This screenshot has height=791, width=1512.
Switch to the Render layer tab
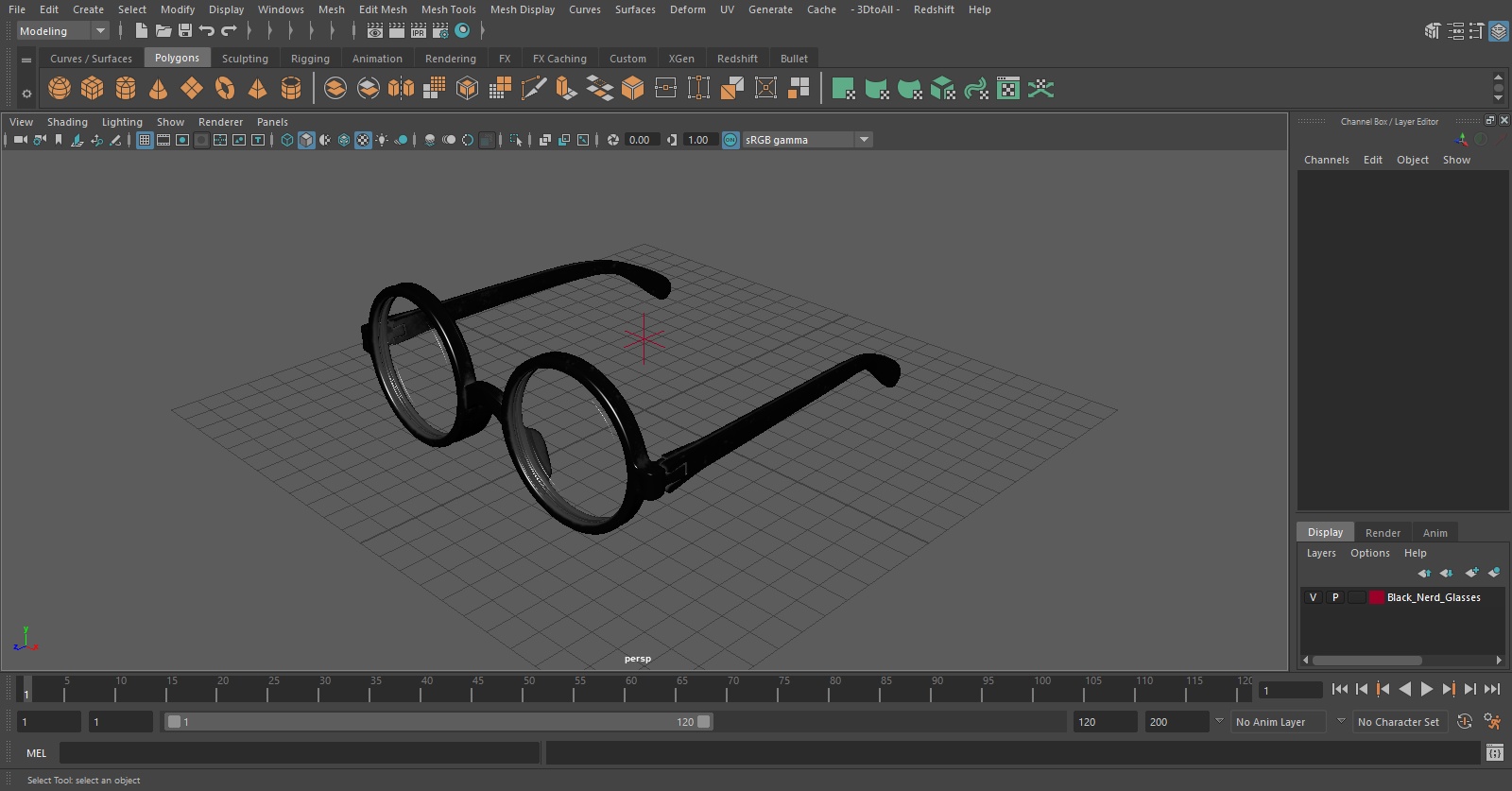tap(1383, 533)
